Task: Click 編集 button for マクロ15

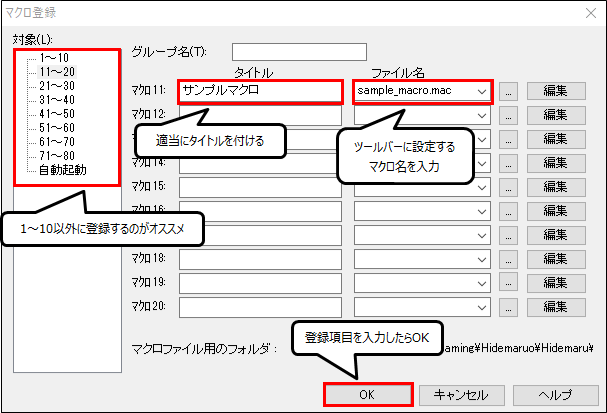Action: click(x=556, y=187)
